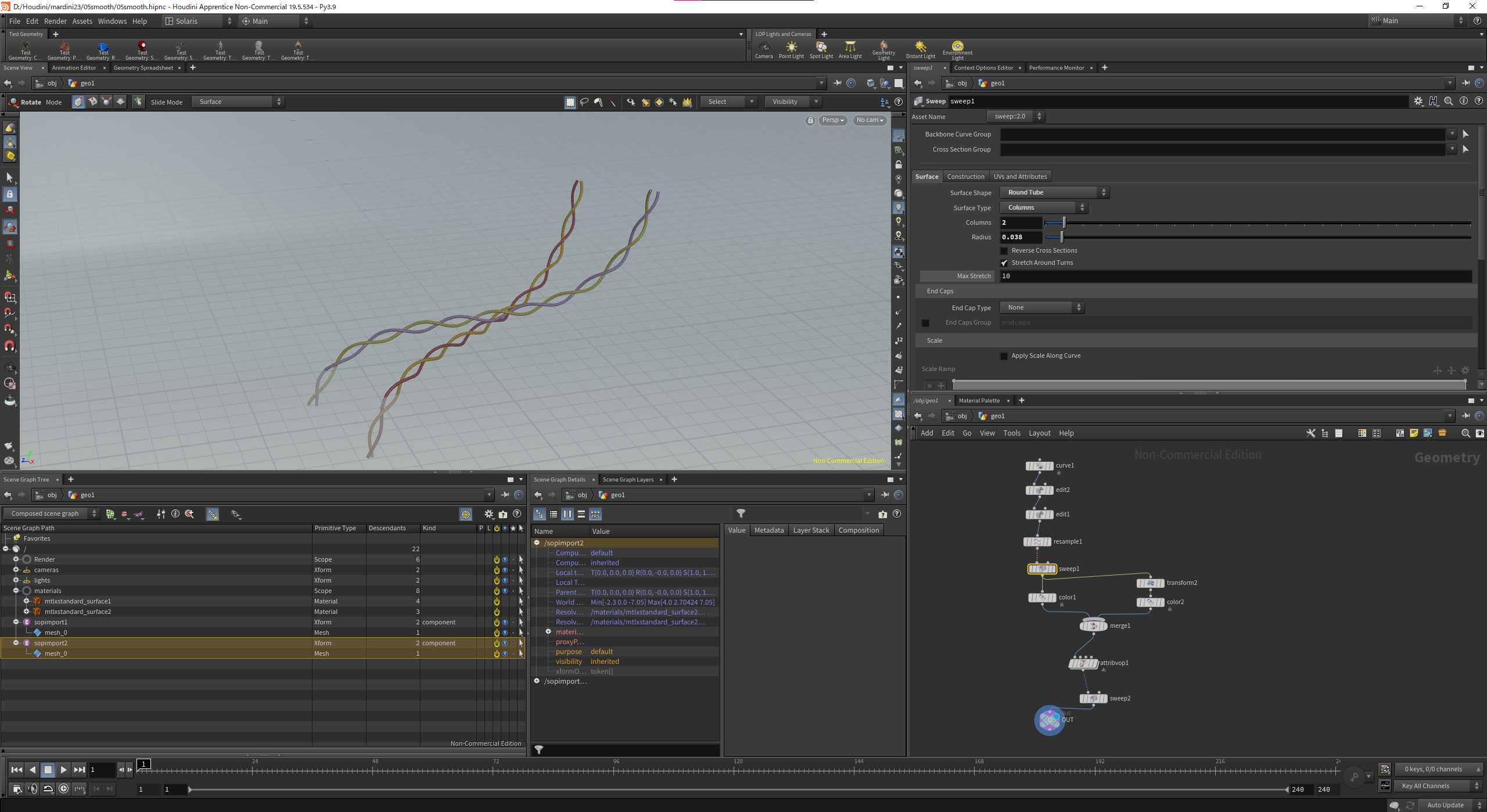Viewport: 1487px width, 812px height.
Task: Enable Apply Scale Along Curve
Action: click(x=1004, y=356)
